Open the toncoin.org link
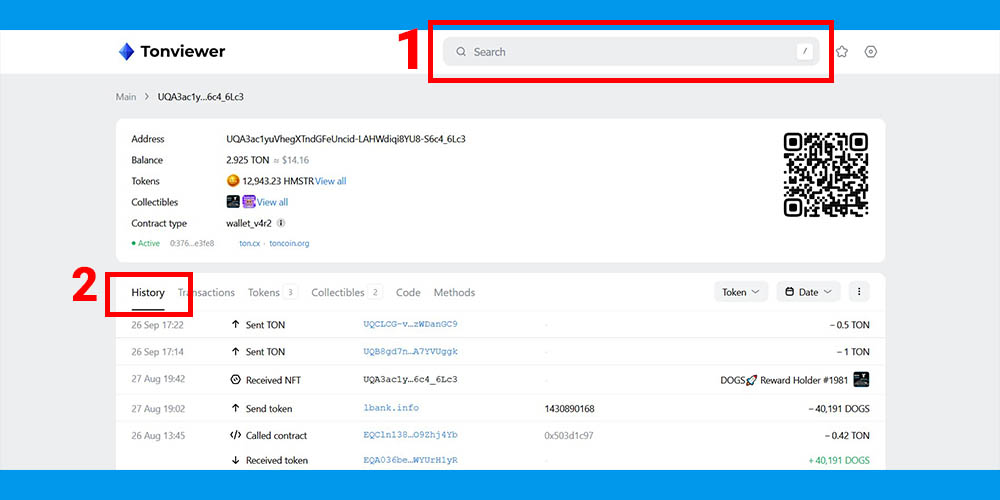The height and width of the screenshot is (500, 1000). point(289,243)
